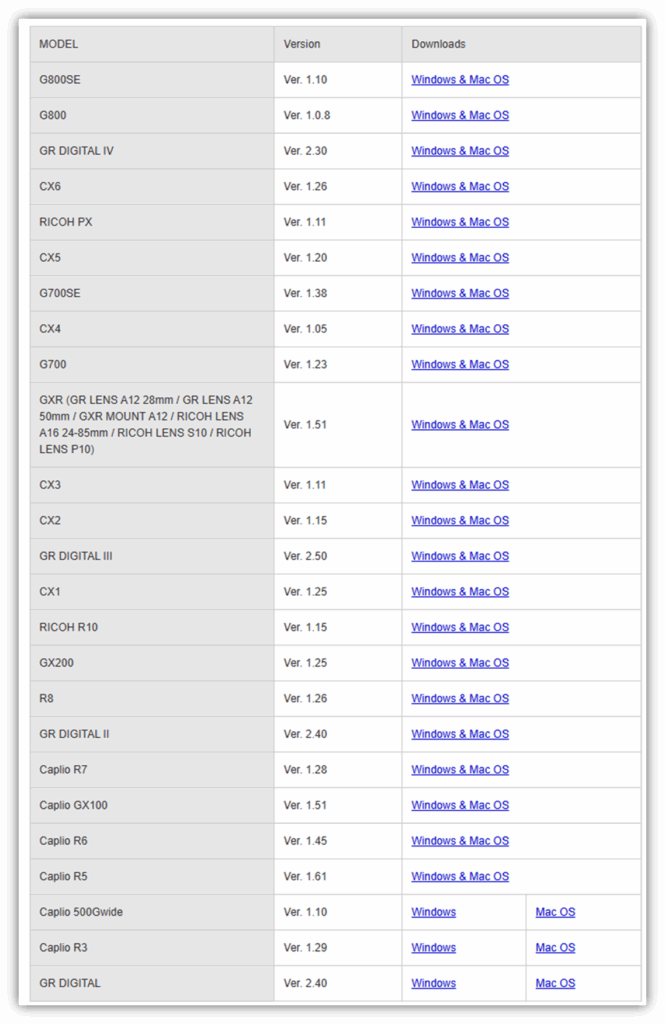The height and width of the screenshot is (1024, 665).
Task: Click G700SE firmware download link
Action: (x=460, y=293)
